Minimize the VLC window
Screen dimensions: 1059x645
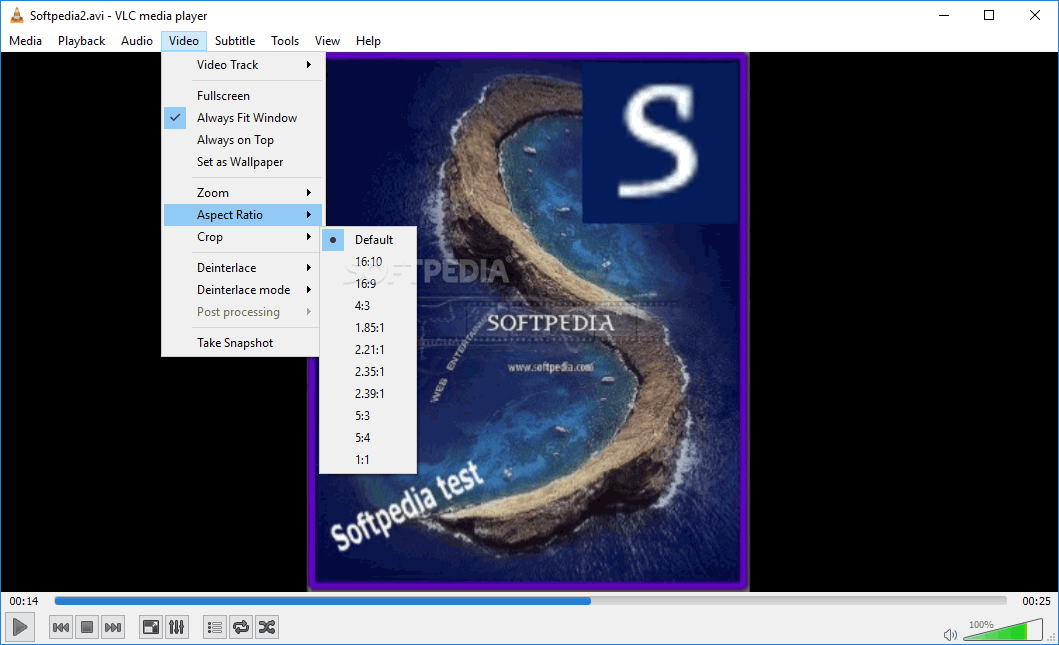click(944, 16)
